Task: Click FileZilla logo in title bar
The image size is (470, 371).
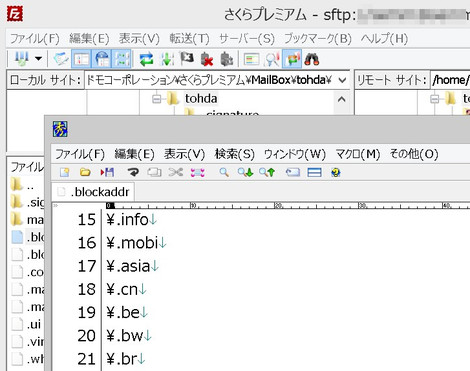Action: point(15,14)
